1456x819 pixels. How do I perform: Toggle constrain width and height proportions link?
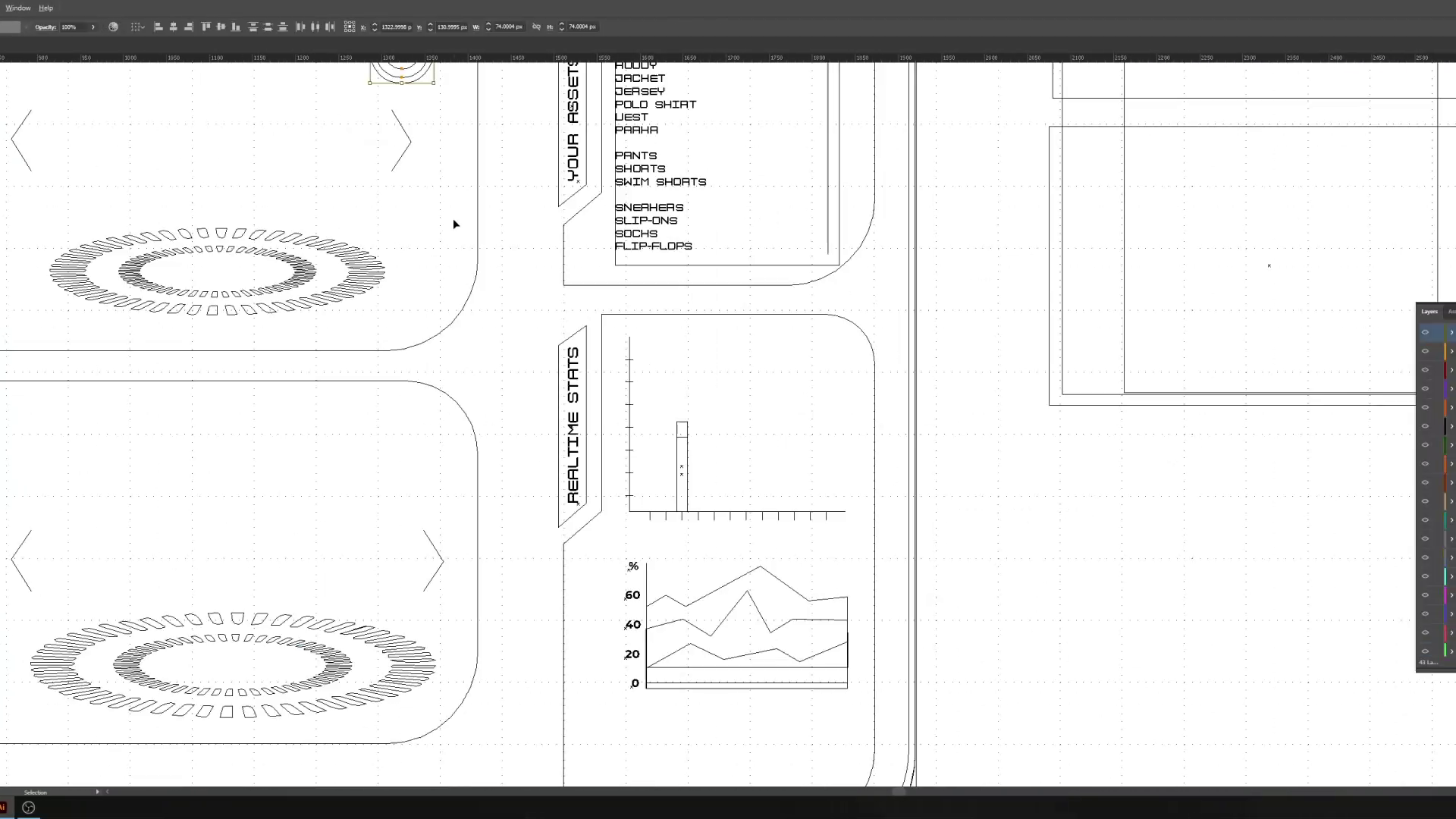click(536, 27)
